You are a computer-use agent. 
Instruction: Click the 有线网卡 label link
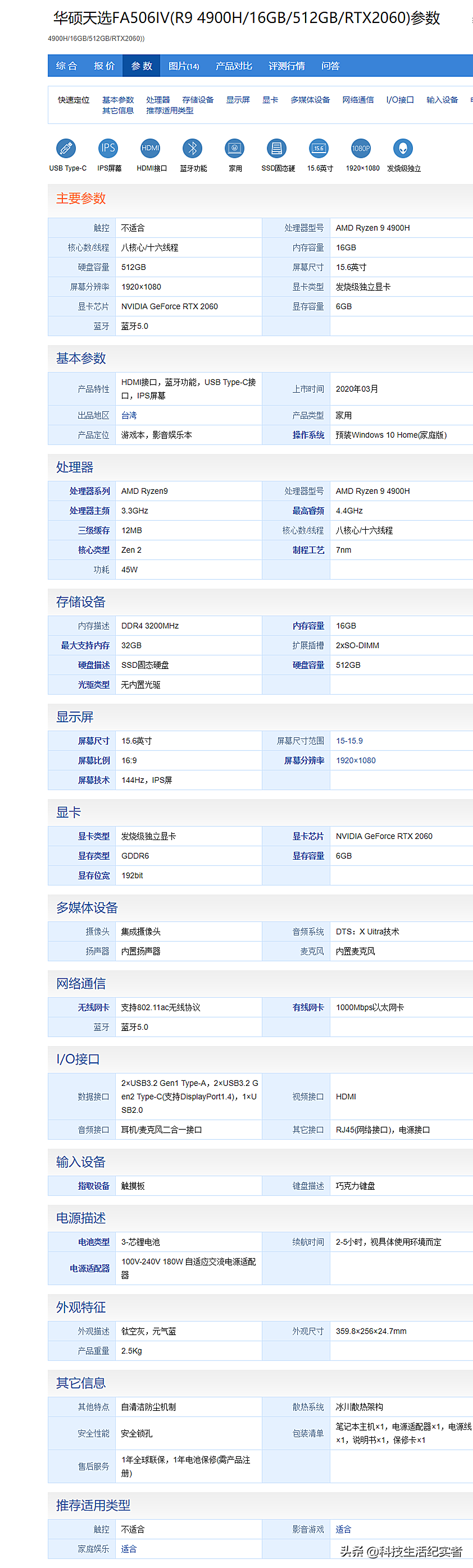(x=308, y=1007)
